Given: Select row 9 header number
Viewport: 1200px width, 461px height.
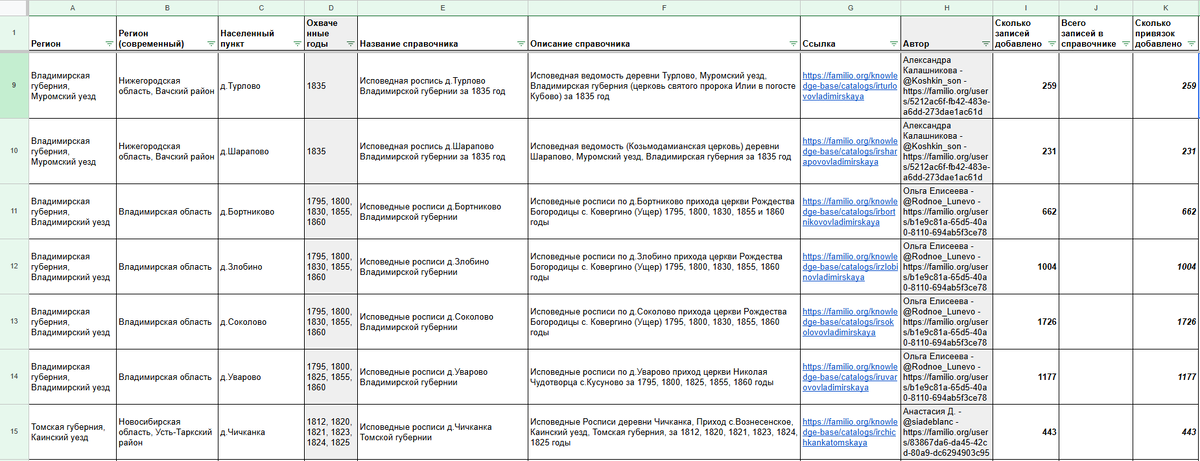Looking at the screenshot, I should [13, 86].
